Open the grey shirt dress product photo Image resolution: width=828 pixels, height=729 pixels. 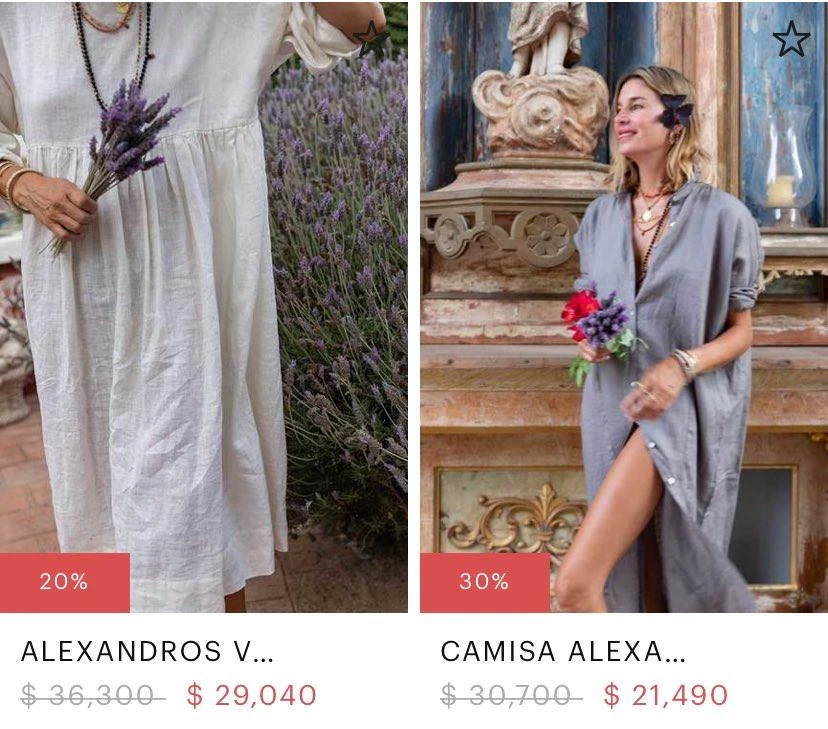pyautogui.click(x=624, y=306)
